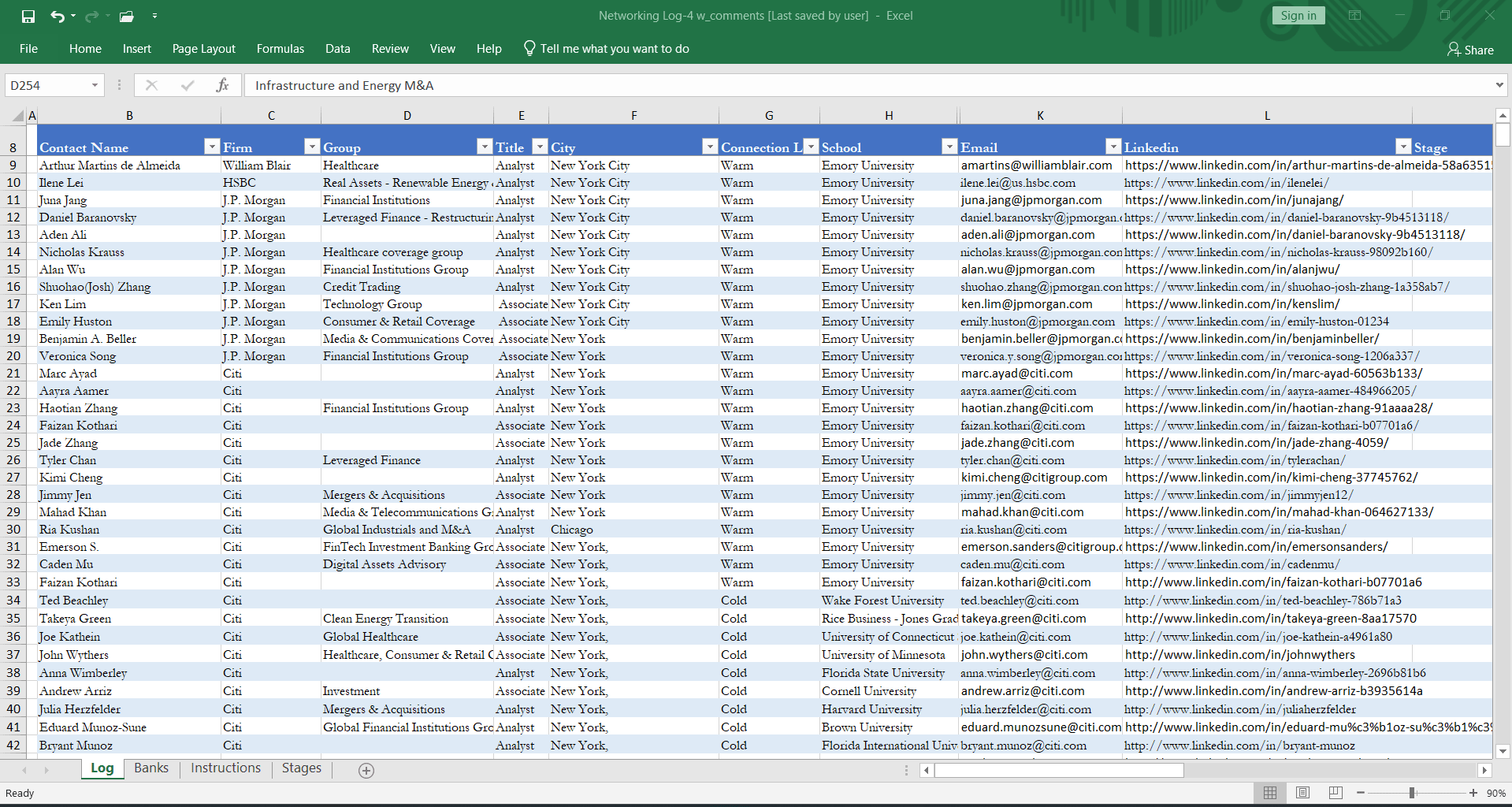1512x807 pixels.
Task: Click the Cancel X formula icon
Action: tap(151, 85)
